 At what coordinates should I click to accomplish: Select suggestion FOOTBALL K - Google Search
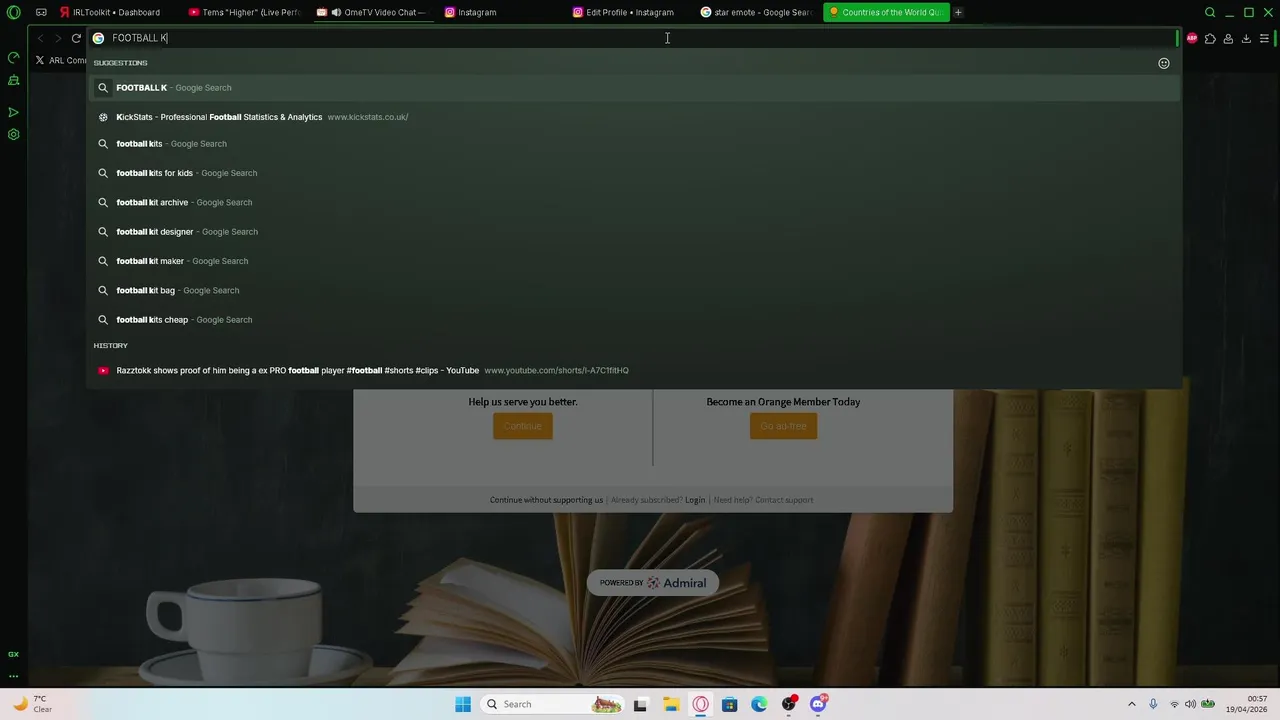[x=636, y=87]
